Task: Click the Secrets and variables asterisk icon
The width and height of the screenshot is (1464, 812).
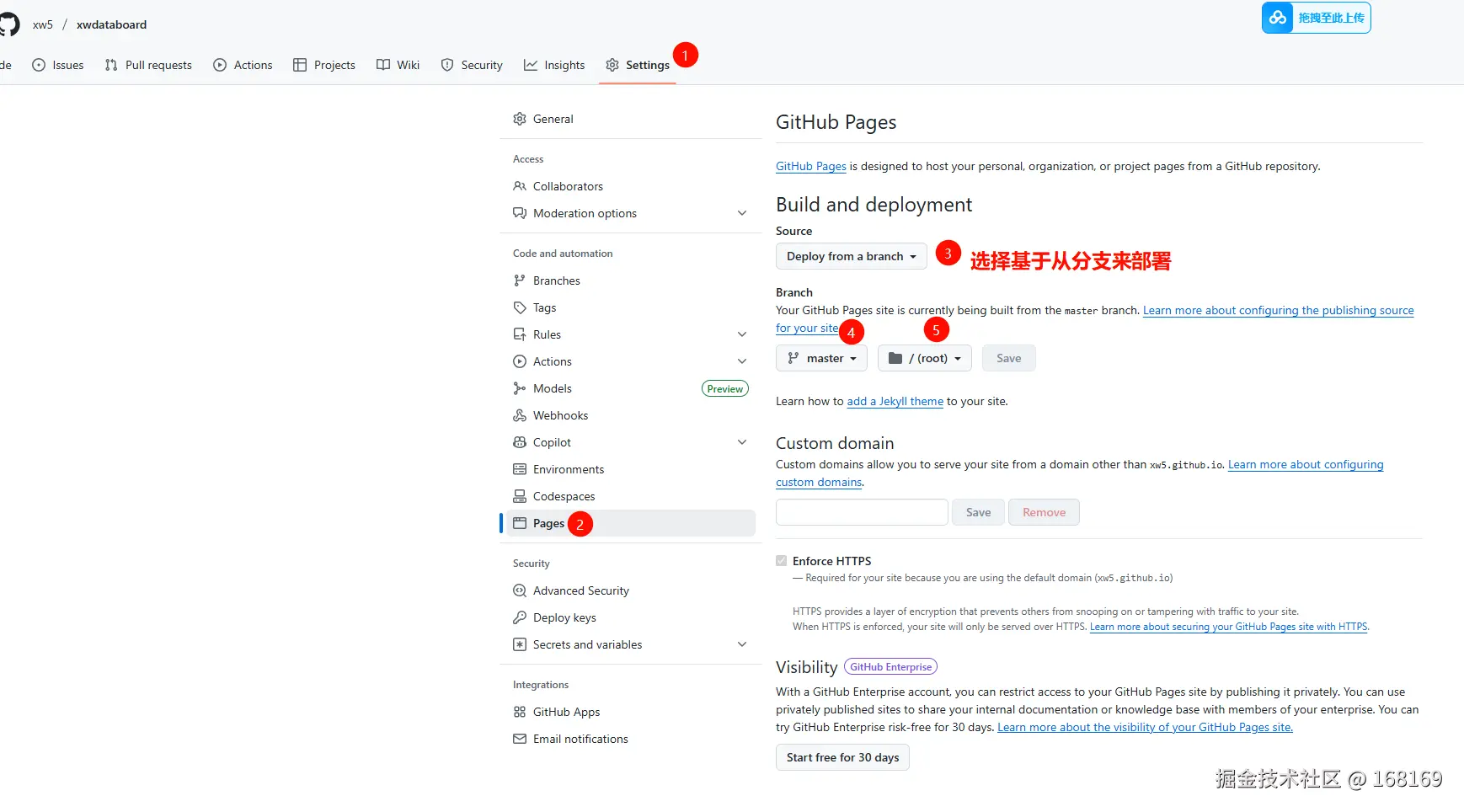Action: pyautogui.click(x=520, y=644)
